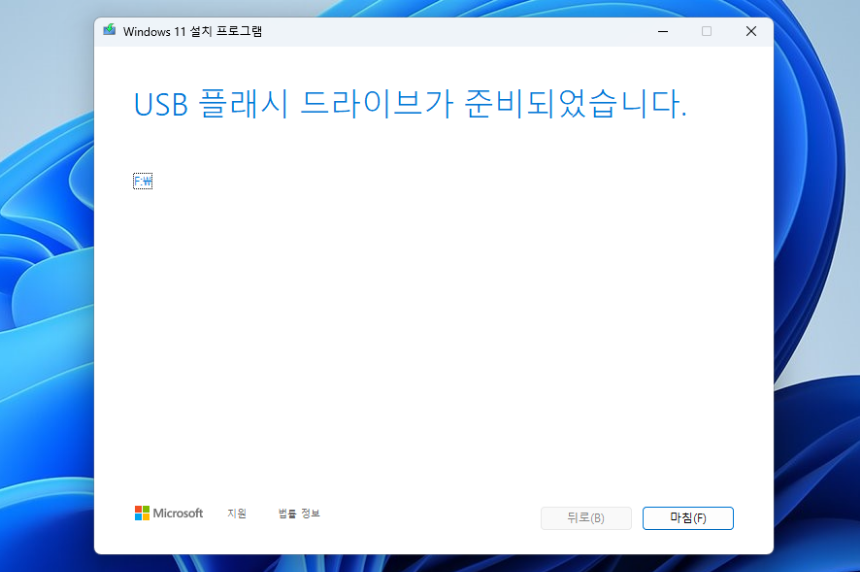Open the 법률 정보 legal link

coord(299,513)
